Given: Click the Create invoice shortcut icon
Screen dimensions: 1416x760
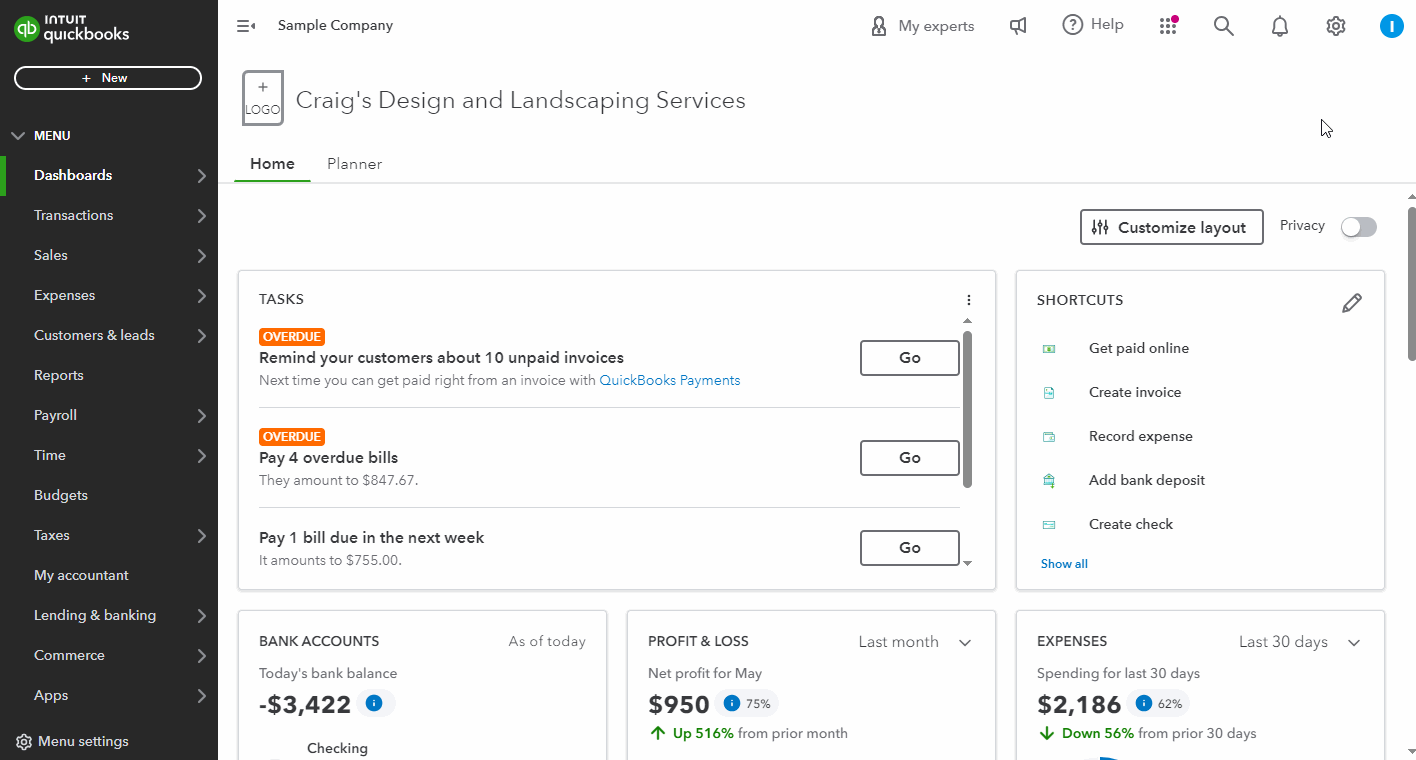Looking at the screenshot, I should click(1049, 393).
